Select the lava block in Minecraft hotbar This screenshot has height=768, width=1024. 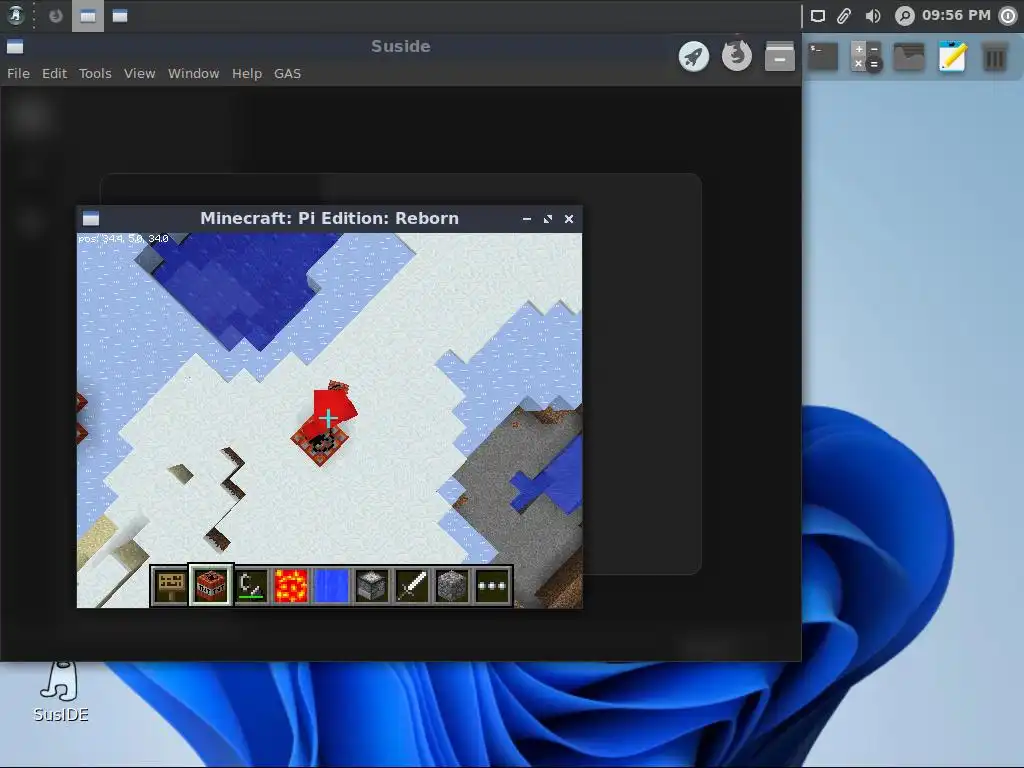pyautogui.click(x=291, y=586)
